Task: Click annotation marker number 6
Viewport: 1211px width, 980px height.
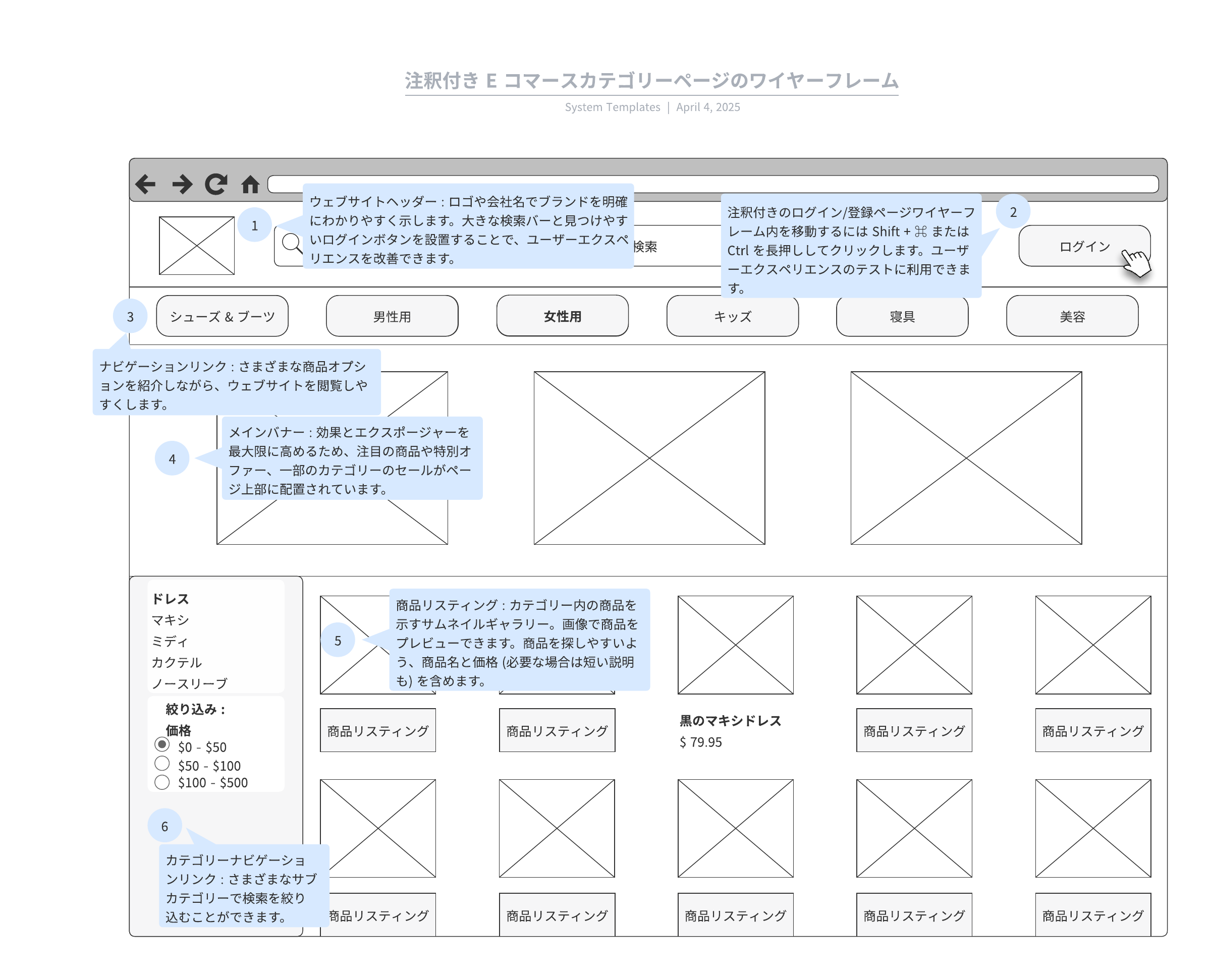Action: (164, 826)
